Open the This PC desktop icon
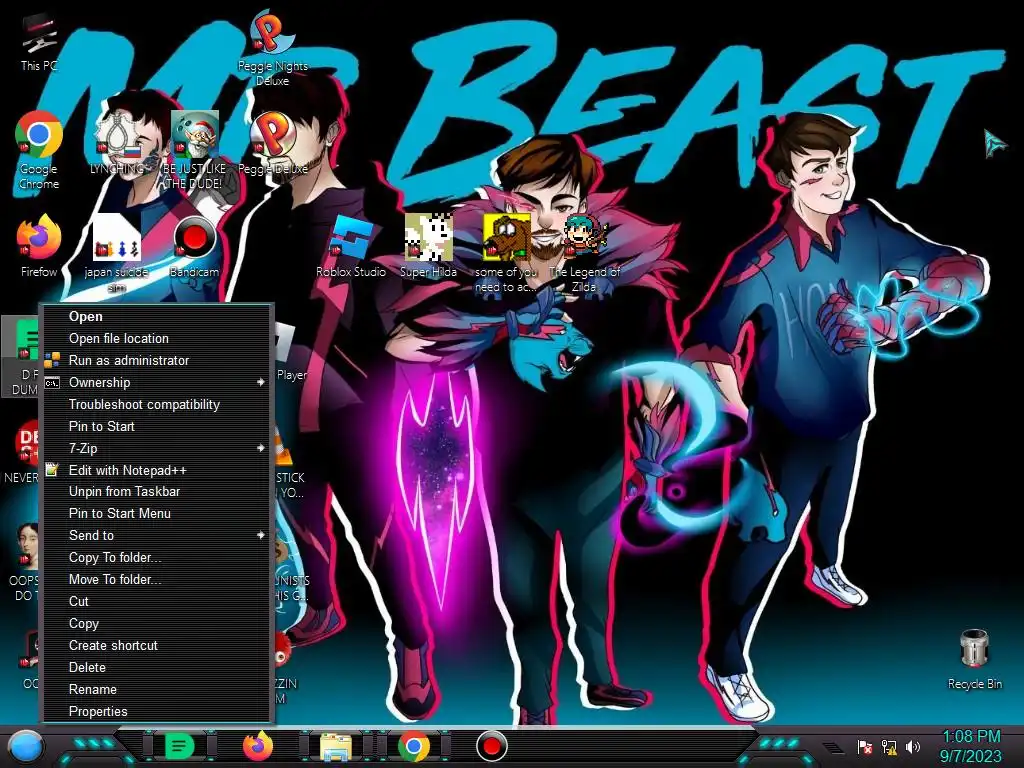This screenshot has height=768, width=1024. tap(39, 42)
